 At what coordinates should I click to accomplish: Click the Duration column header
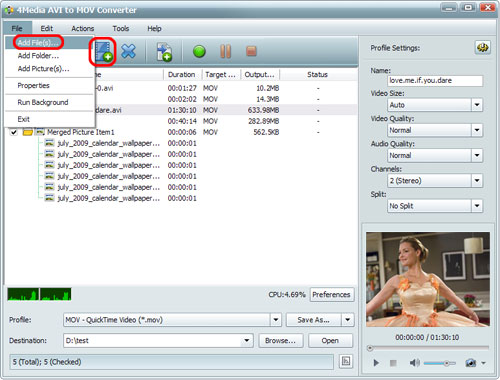tap(182, 75)
